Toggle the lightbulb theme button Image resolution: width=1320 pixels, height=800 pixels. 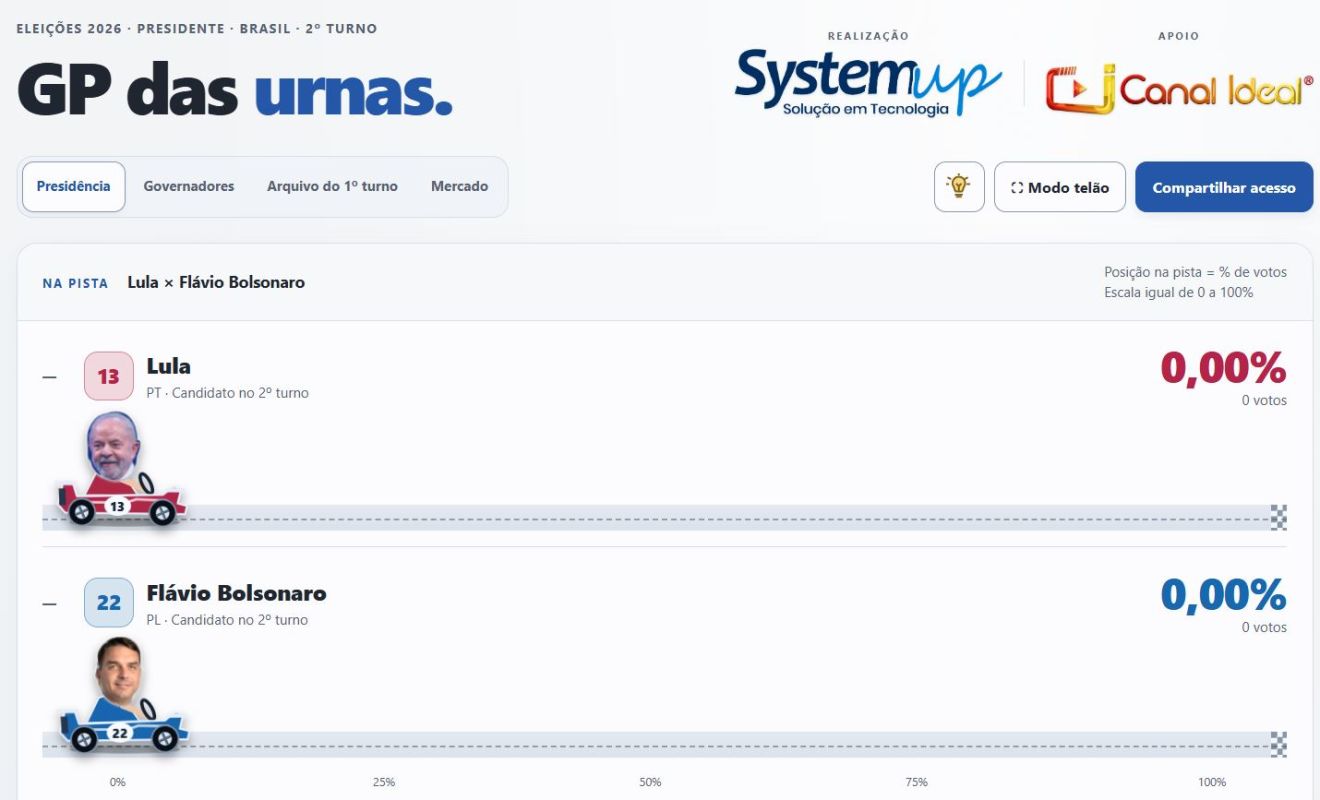coord(959,187)
